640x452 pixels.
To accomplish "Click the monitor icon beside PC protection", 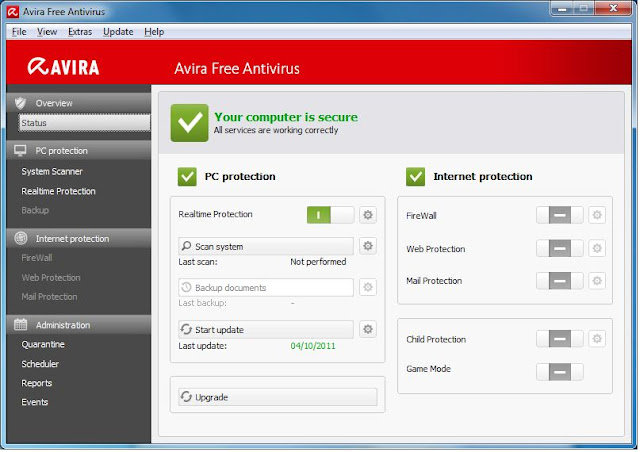I will (20, 151).
